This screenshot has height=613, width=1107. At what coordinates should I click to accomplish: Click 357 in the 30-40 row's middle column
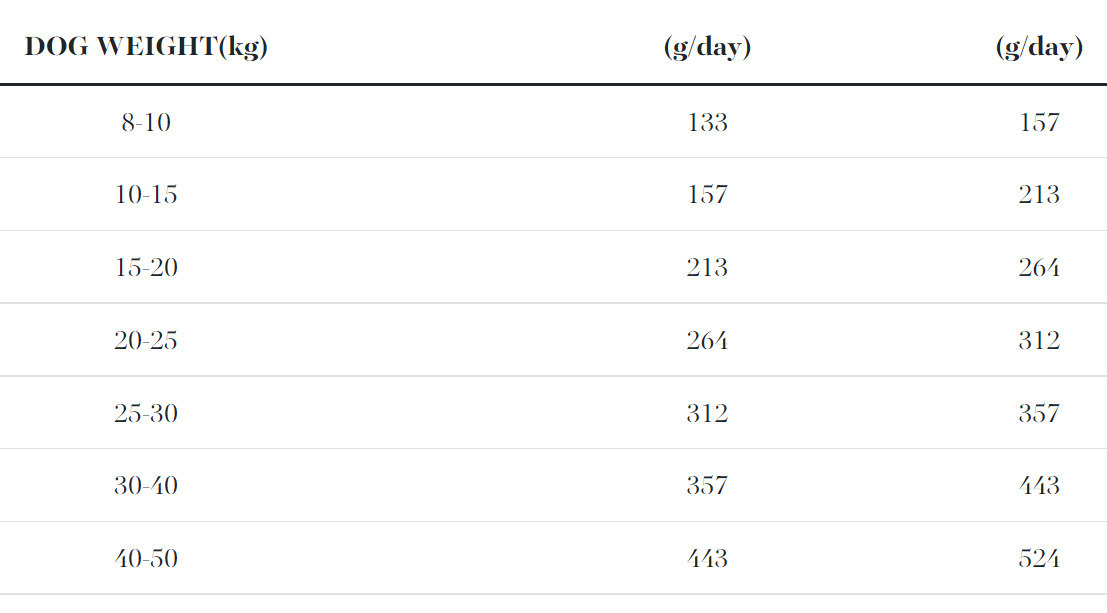click(707, 485)
